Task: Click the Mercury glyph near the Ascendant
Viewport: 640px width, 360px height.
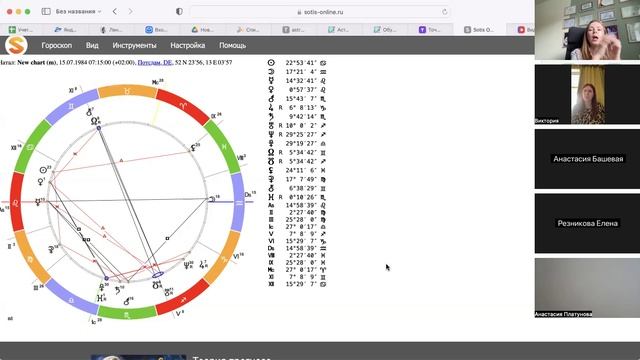Action: click(38, 202)
